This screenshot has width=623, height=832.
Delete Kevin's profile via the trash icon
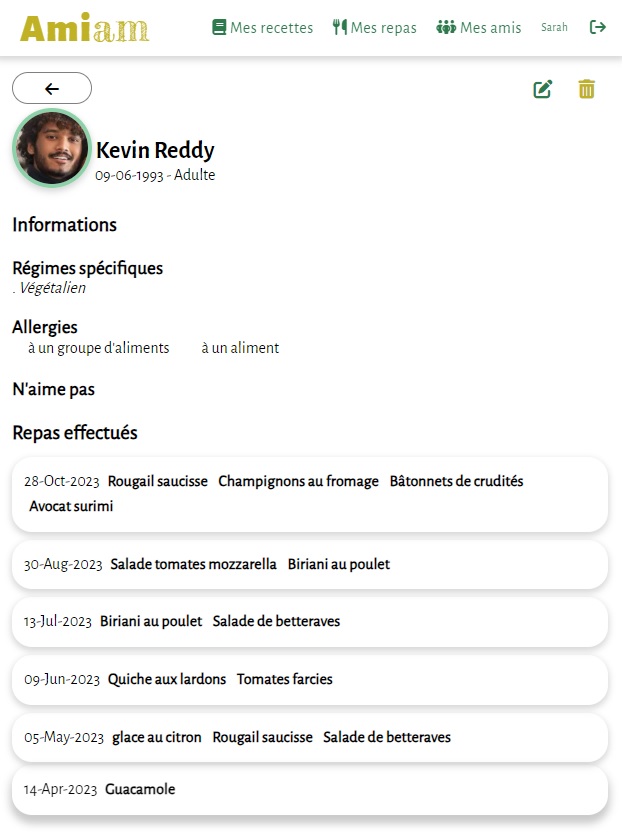tap(587, 89)
